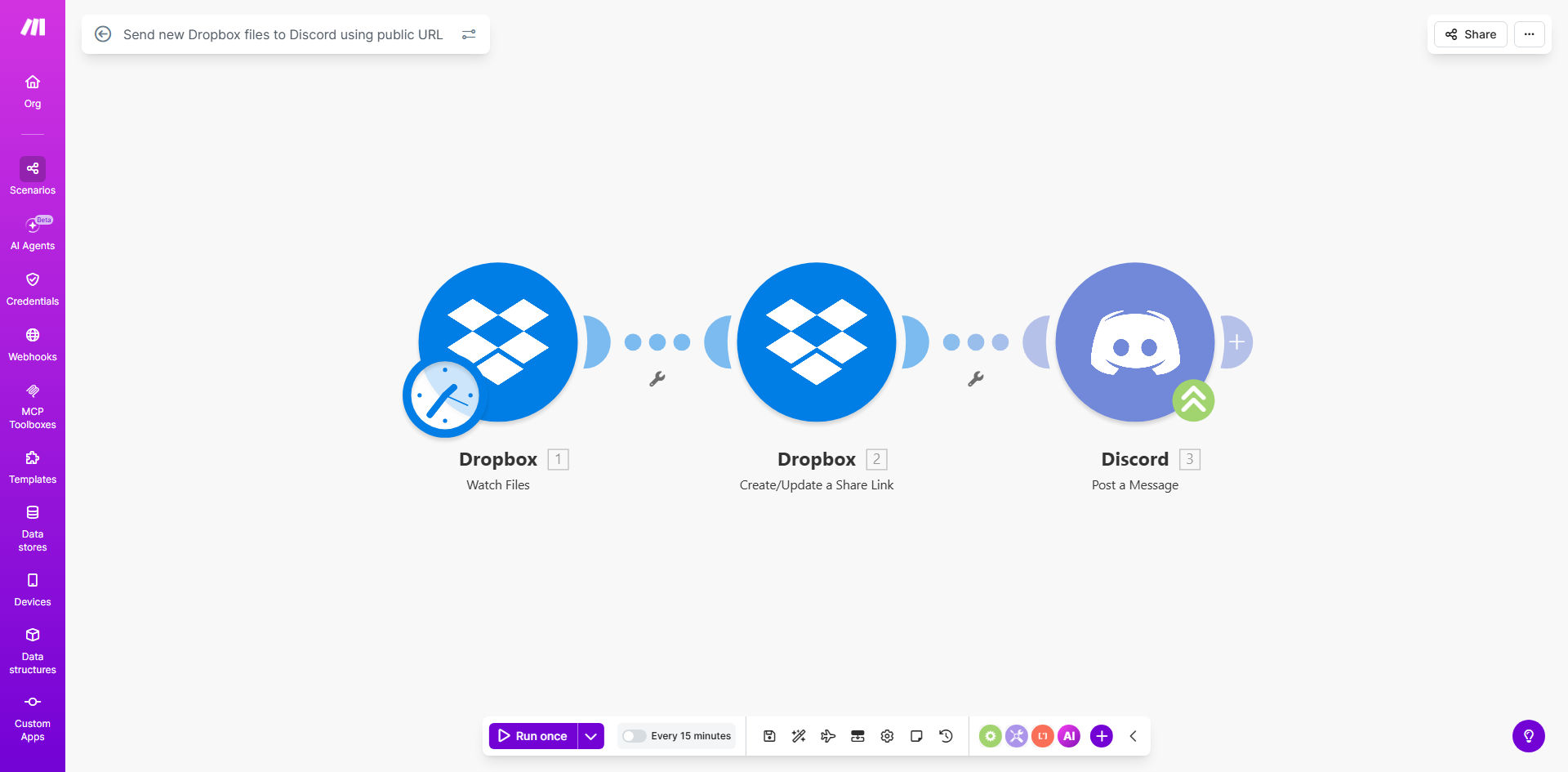Go to Credentials in the sidebar

click(x=33, y=289)
